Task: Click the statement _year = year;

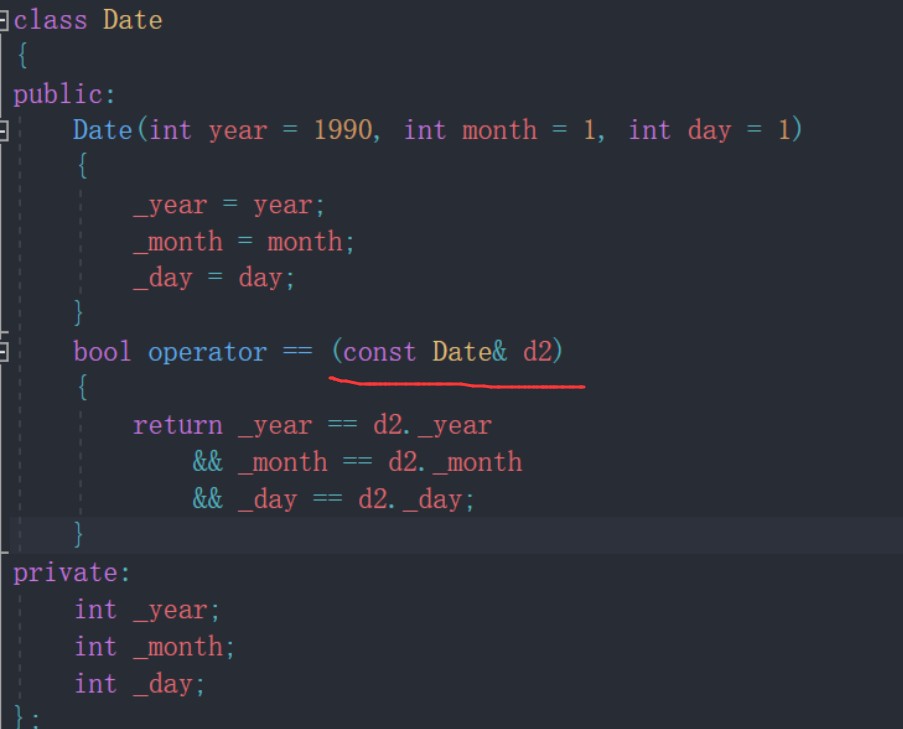Action: coord(229,206)
